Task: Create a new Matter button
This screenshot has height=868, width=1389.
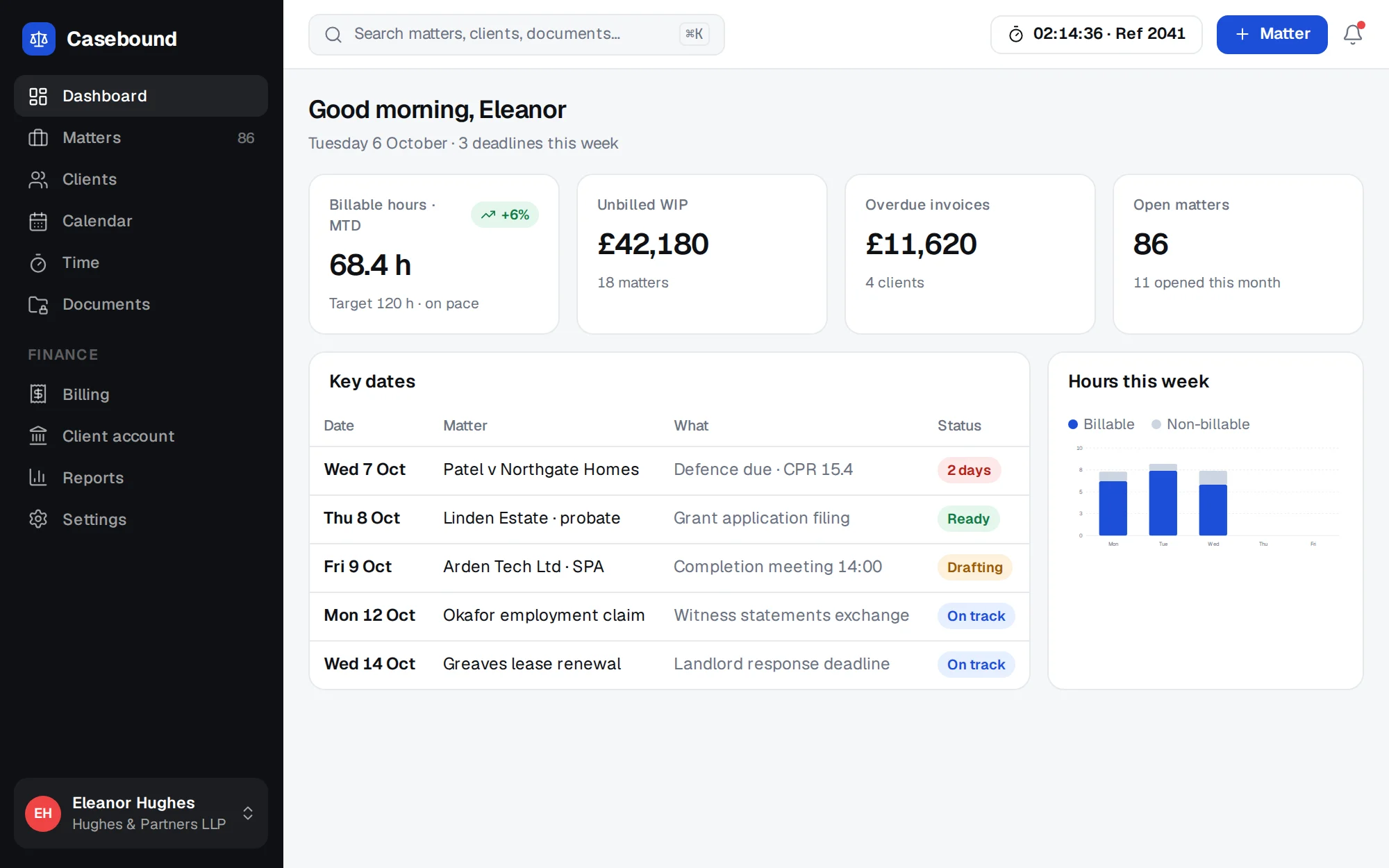Action: click(1272, 34)
